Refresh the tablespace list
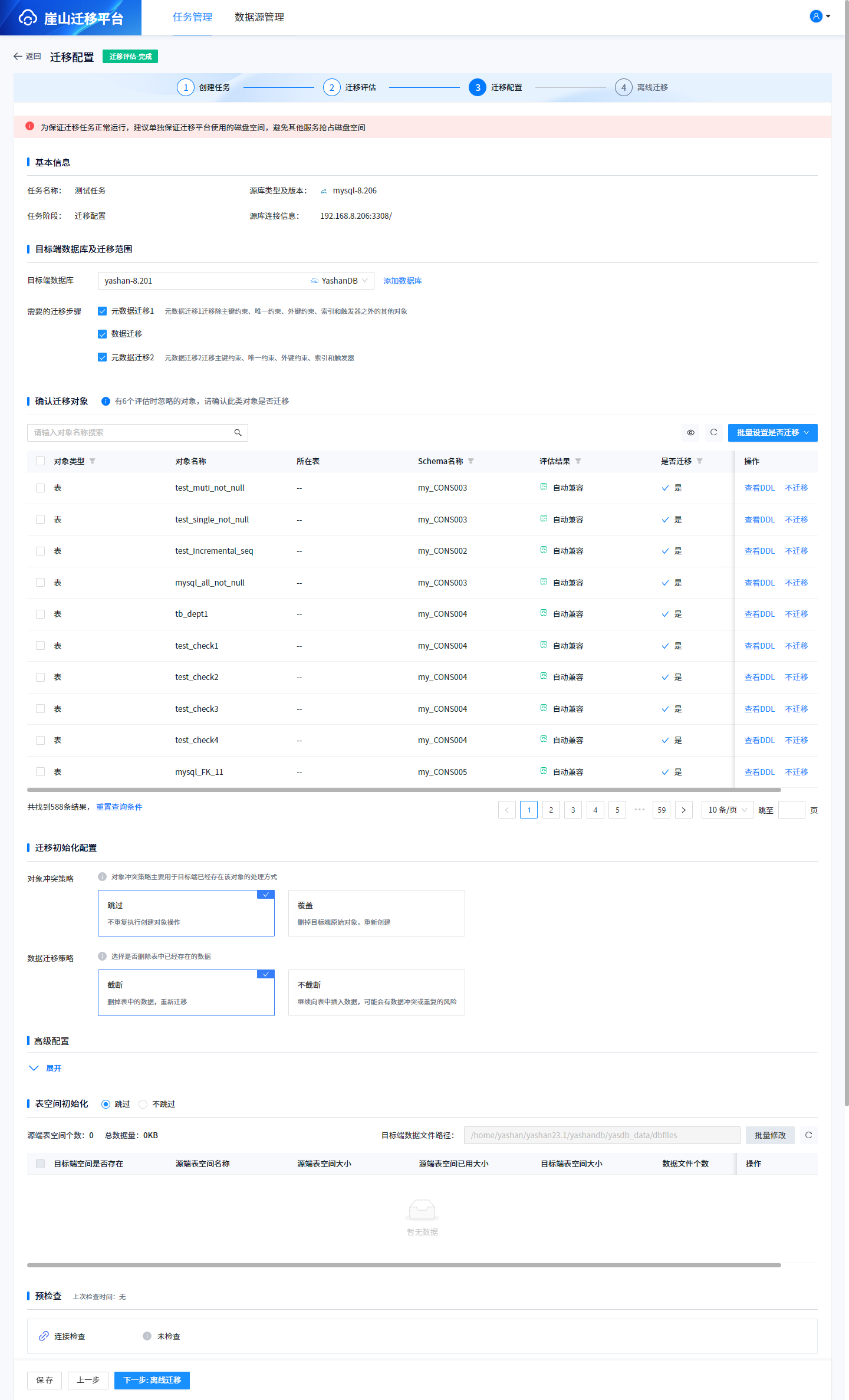 [808, 1135]
